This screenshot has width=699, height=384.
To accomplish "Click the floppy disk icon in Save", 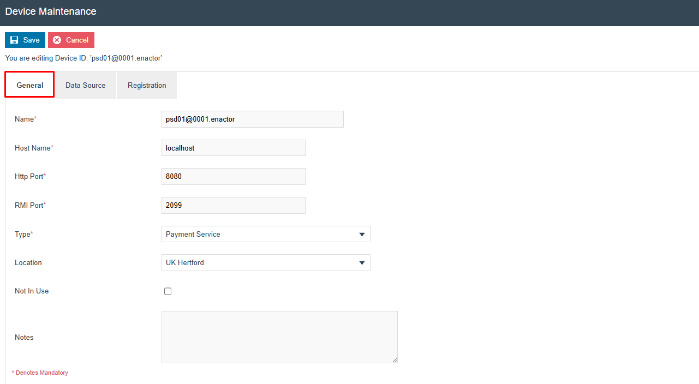I will [x=14, y=40].
